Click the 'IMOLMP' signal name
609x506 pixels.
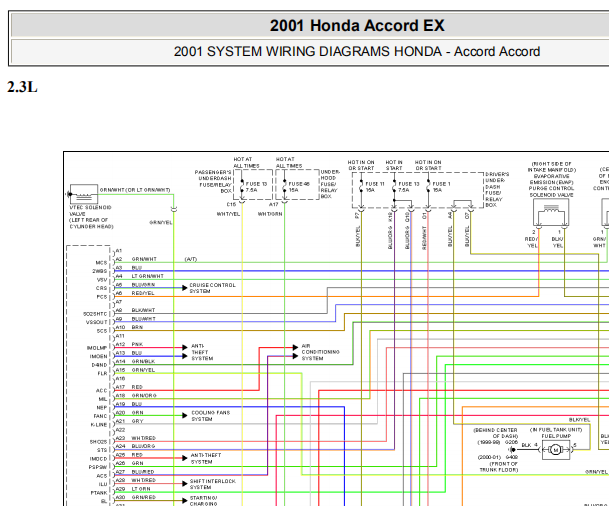point(97,348)
